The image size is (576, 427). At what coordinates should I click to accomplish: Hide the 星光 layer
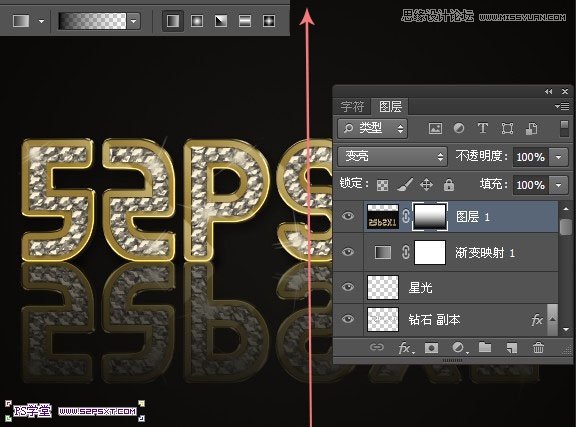pos(348,287)
